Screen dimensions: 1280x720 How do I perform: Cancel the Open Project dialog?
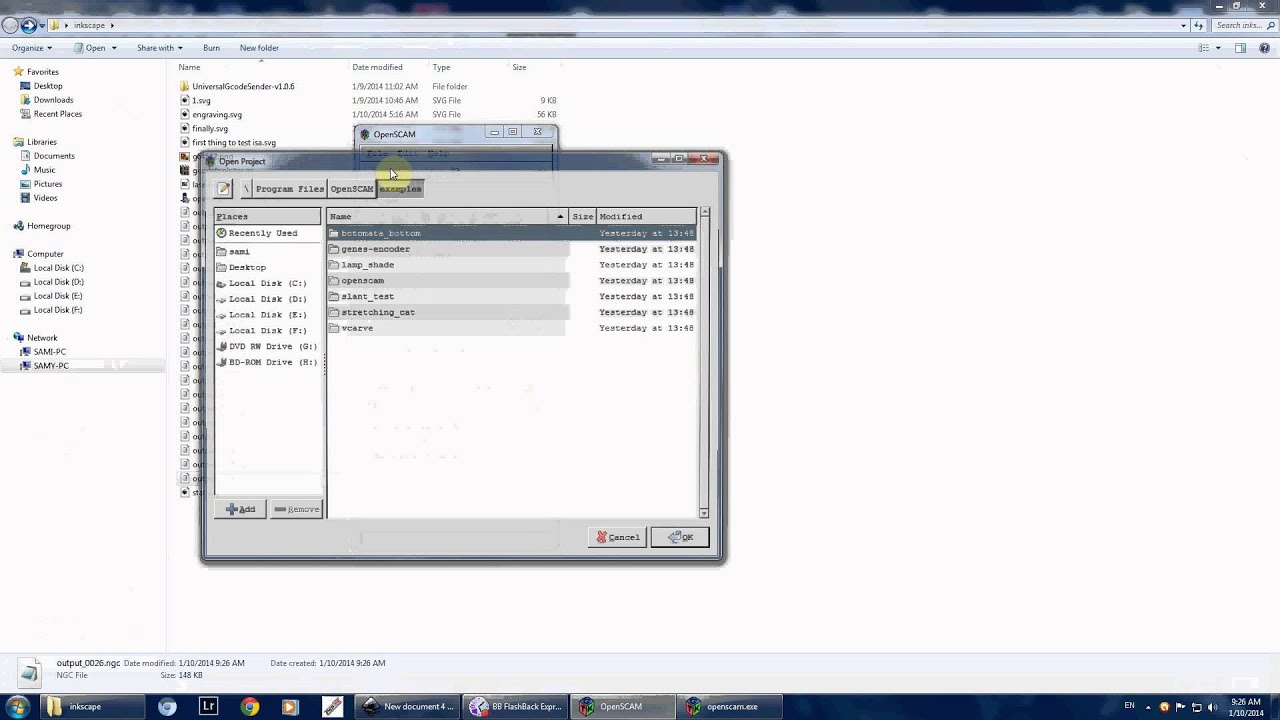click(618, 537)
